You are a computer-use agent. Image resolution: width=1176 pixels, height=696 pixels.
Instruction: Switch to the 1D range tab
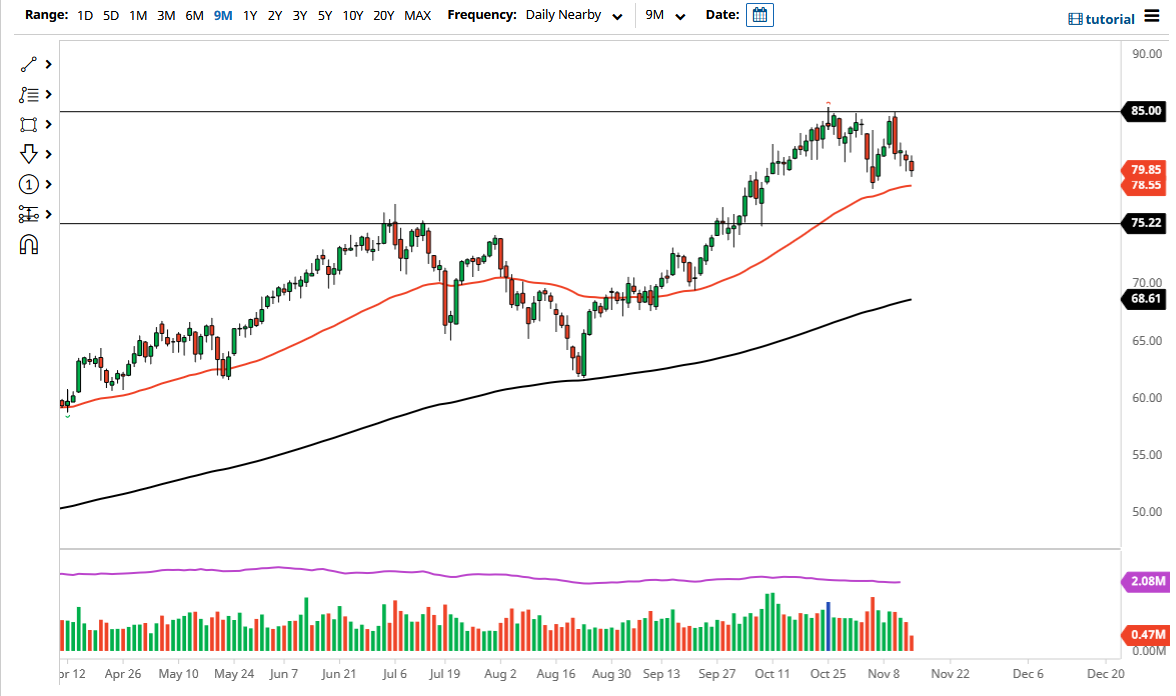85,16
